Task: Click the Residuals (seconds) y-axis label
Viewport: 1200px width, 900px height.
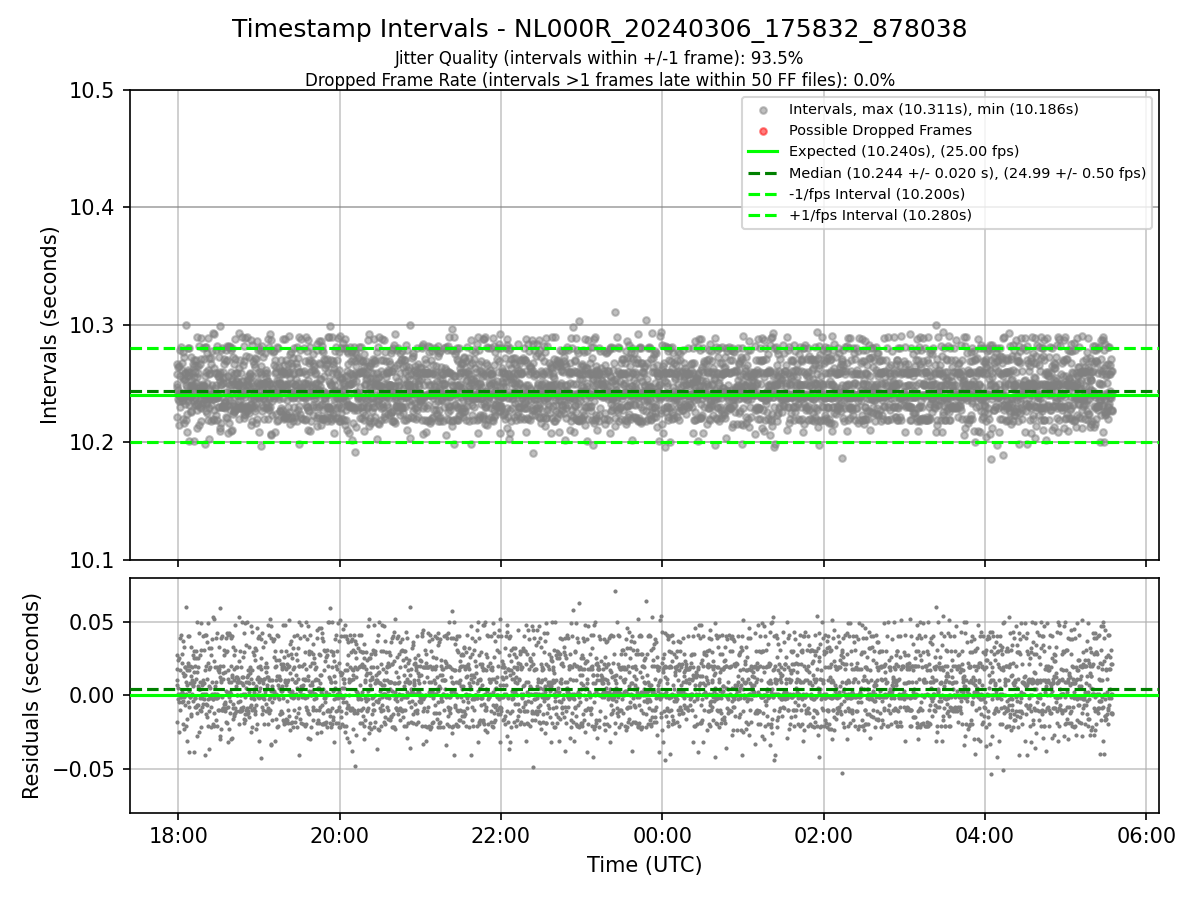Action: click(31, 696)
